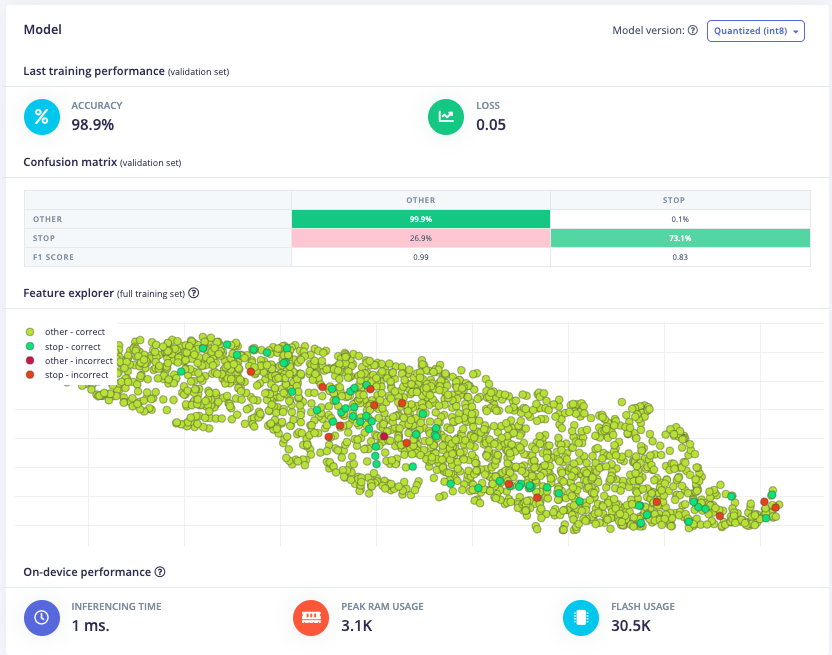Click the 99.9% OTHER confusion matrix cell
The height and width of the screenshot is (655, 832).
(x=420, y=219)
